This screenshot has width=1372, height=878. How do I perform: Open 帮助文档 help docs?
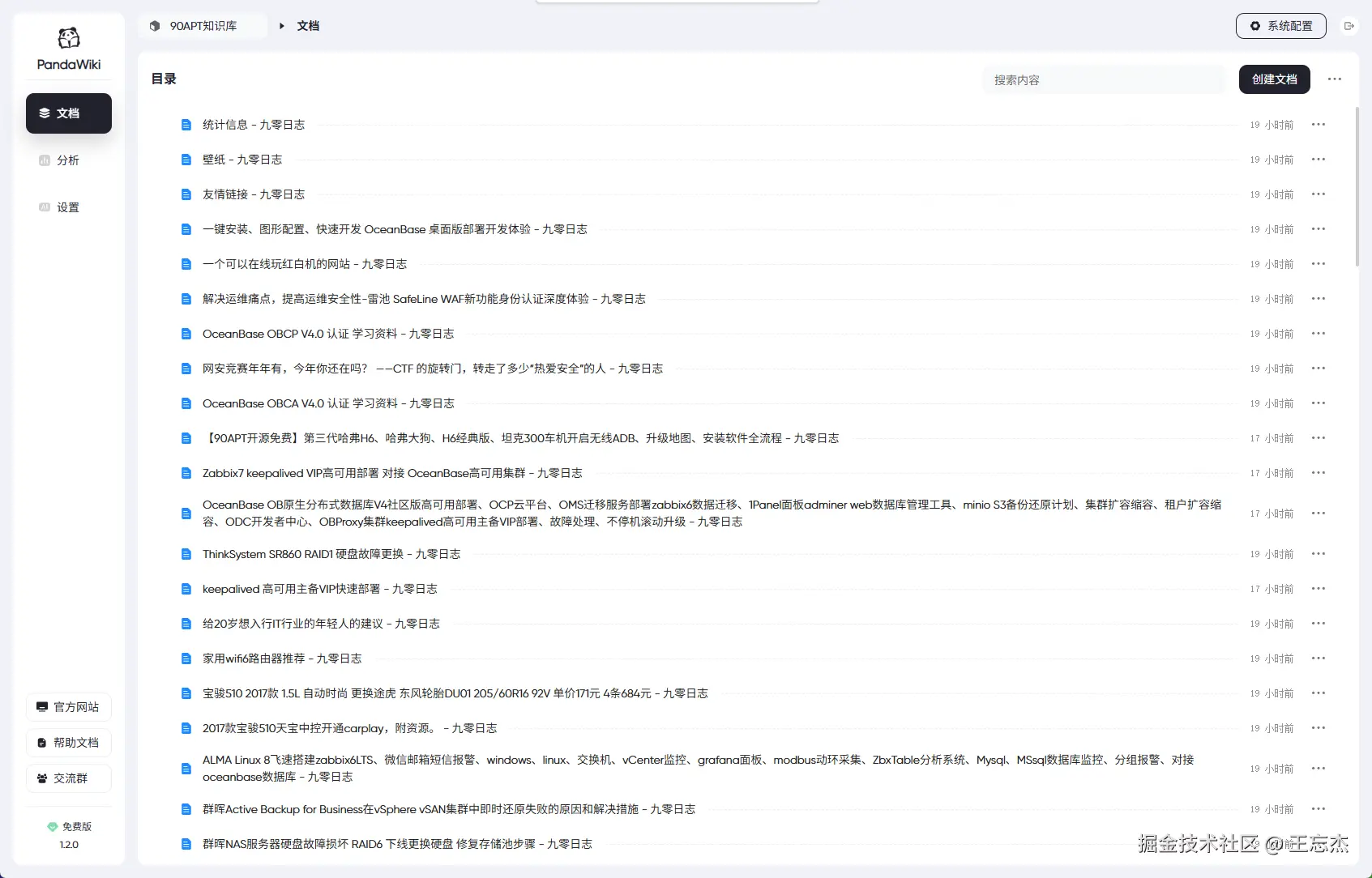point(69,743)
